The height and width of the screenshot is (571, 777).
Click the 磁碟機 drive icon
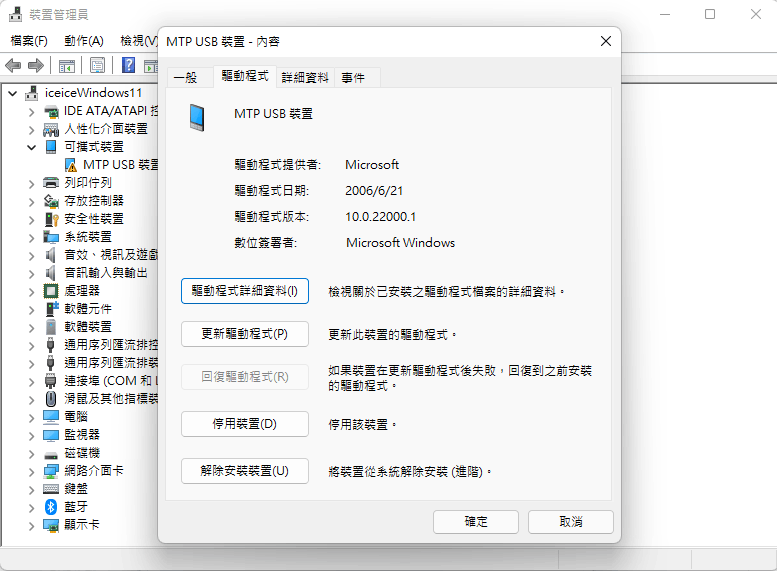pyautogui.click(x=51, y=455)
